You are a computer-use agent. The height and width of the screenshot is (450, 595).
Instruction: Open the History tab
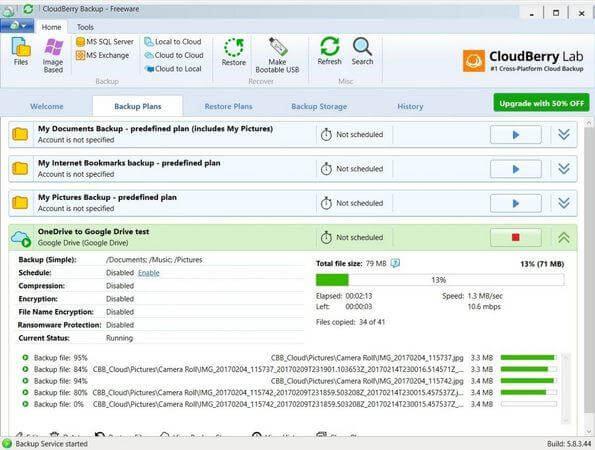(410, 106)
